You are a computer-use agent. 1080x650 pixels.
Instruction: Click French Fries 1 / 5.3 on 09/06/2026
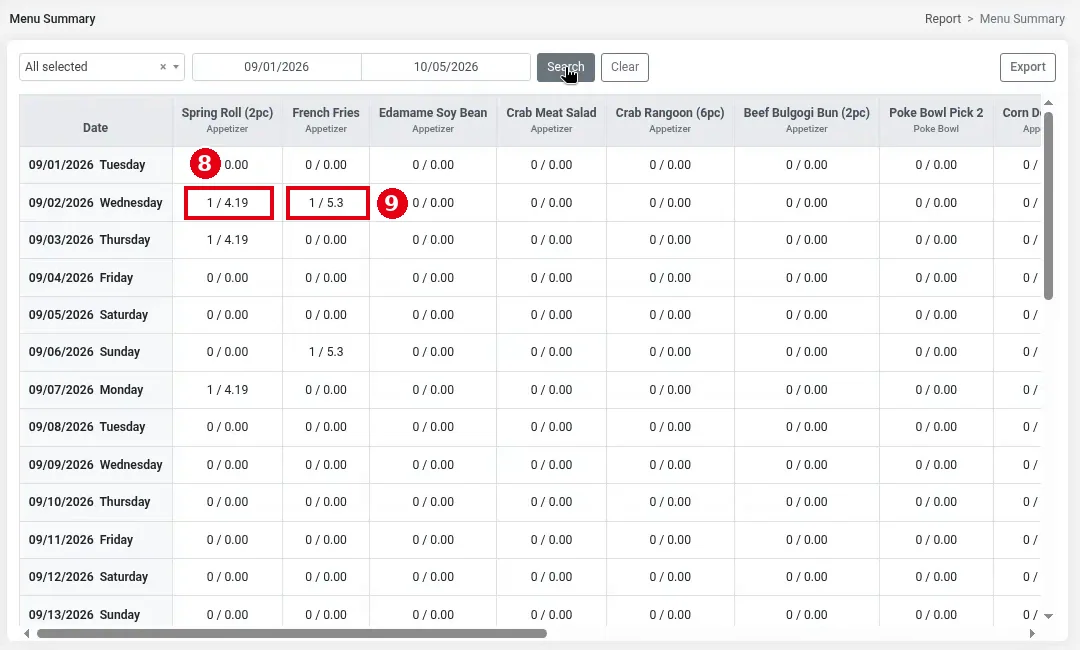coord(326,352)
